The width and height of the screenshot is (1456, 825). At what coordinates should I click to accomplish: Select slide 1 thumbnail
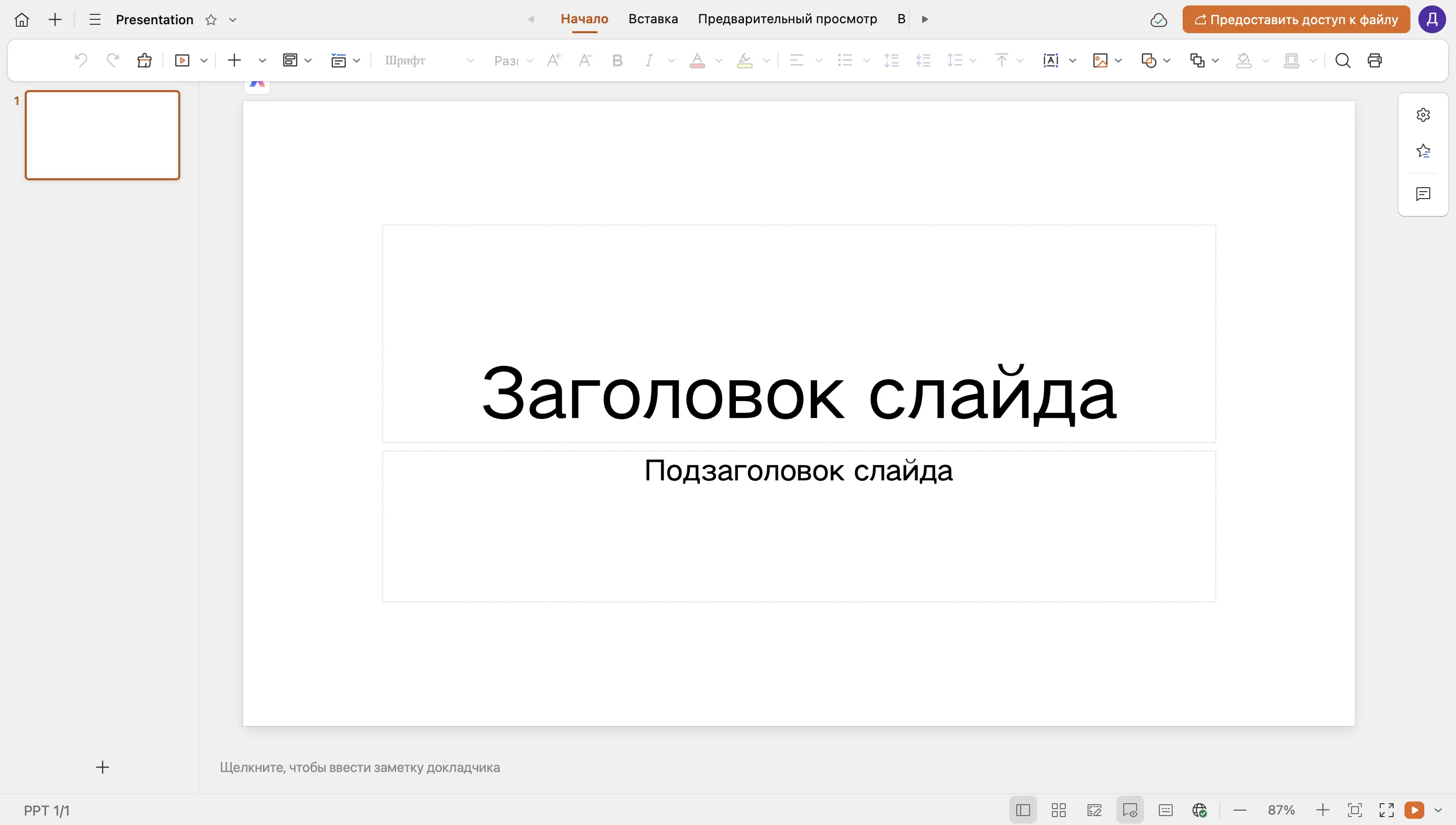pos(102,135)
